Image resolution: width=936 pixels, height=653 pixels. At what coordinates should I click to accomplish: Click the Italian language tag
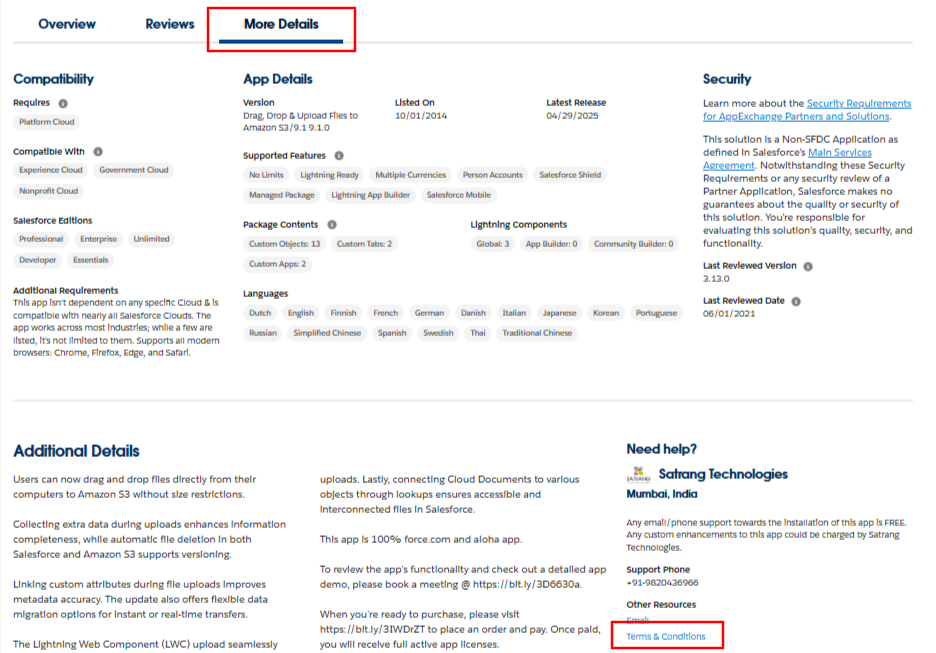(x=514, y=313)
